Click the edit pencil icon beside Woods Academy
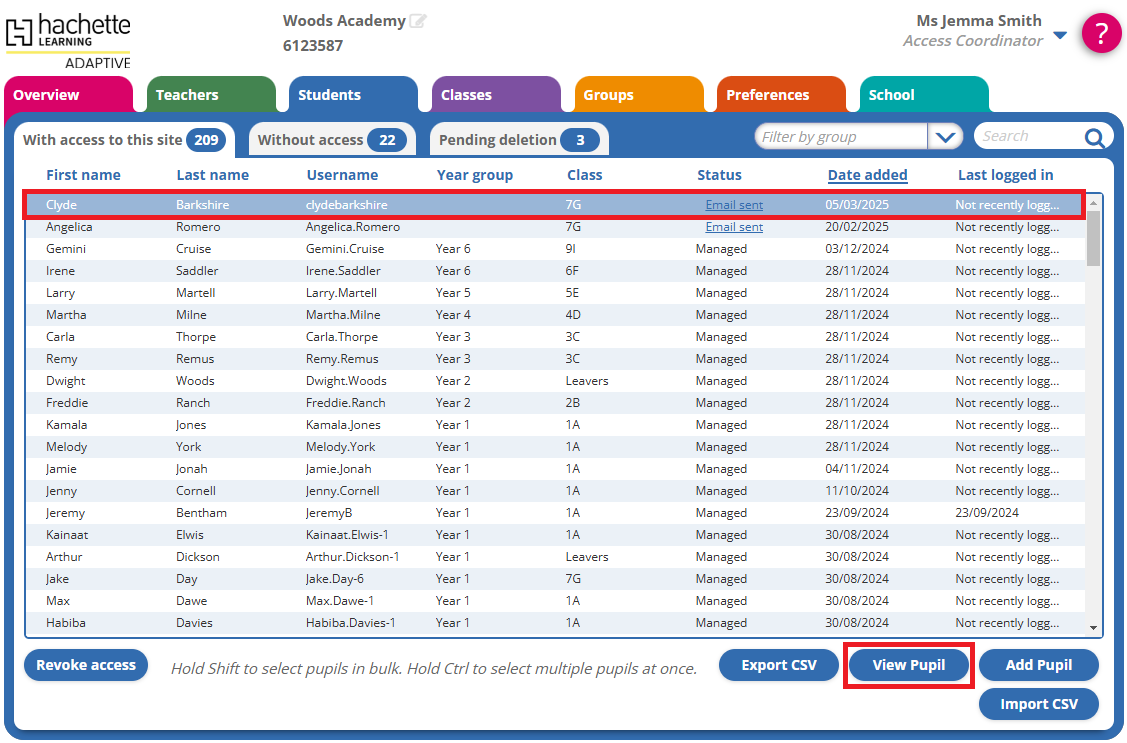This screenshot has width=1127, height=743. pos(418,21)
